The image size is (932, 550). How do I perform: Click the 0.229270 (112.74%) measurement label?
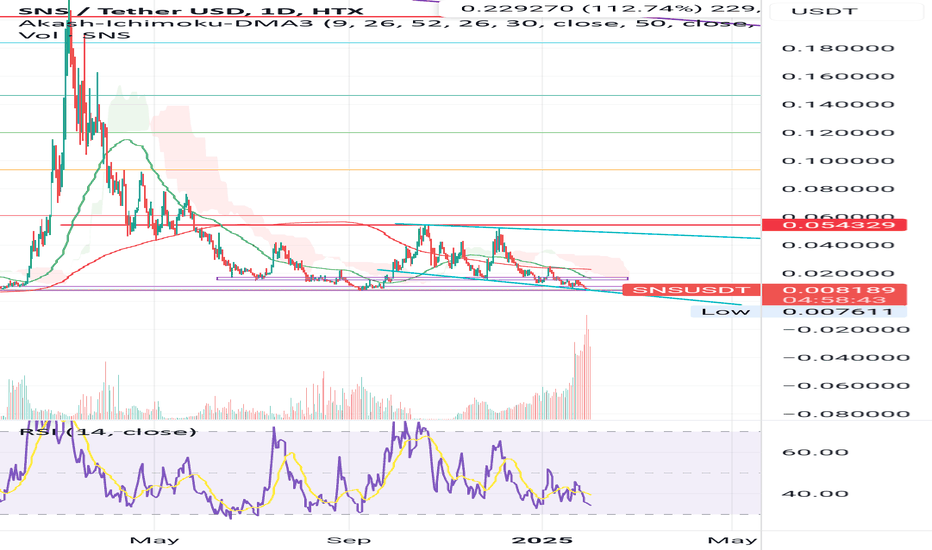point(610,8)
